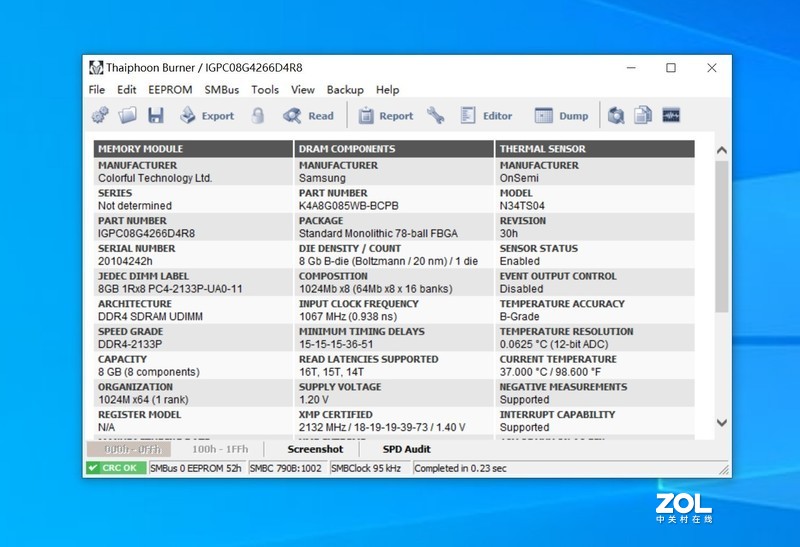Viewport: 800px width, 547px height.
Task: Click the Completed in 0.23 sec status
Action: 460,468
